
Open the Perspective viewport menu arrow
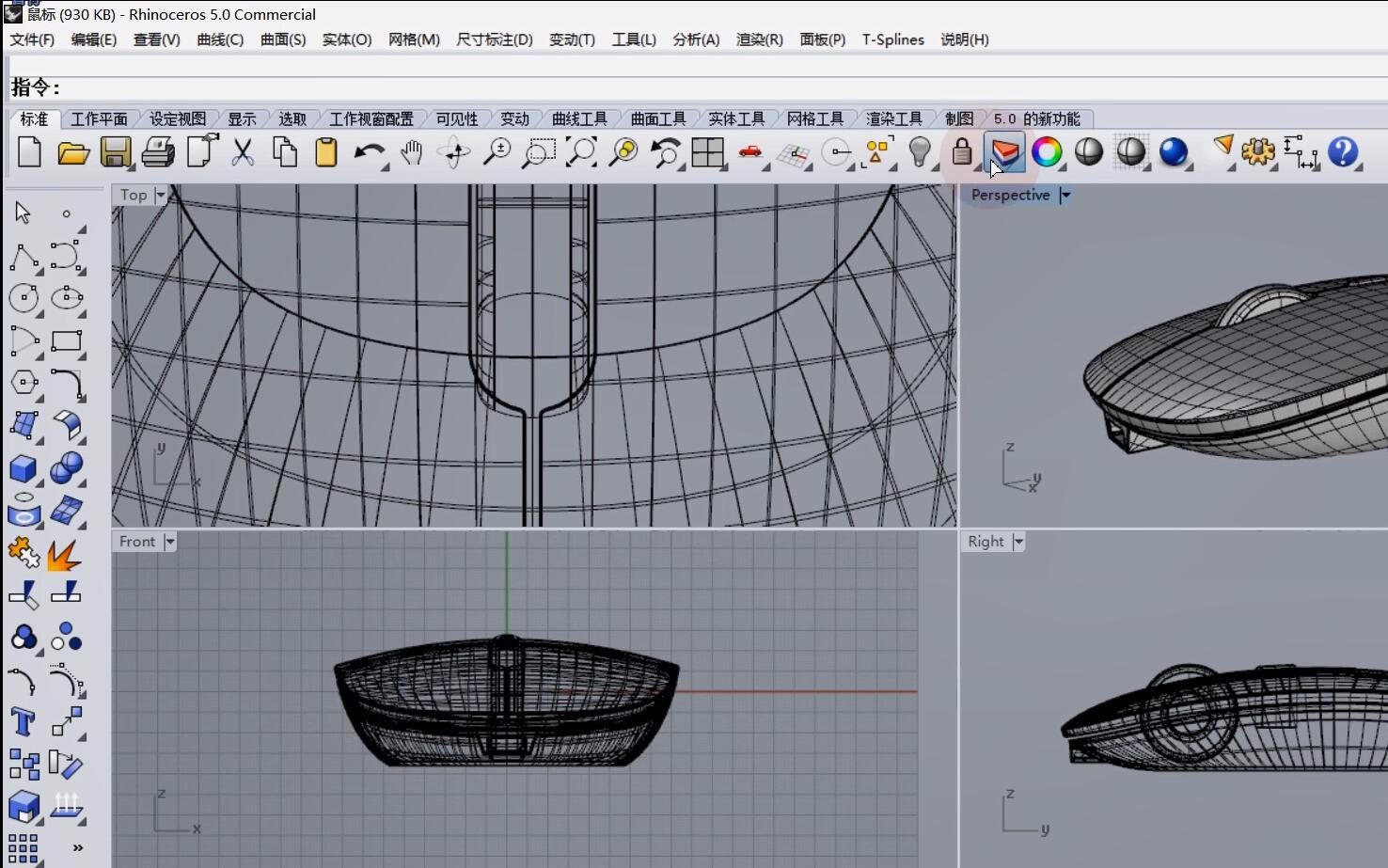coord(1065,195)
